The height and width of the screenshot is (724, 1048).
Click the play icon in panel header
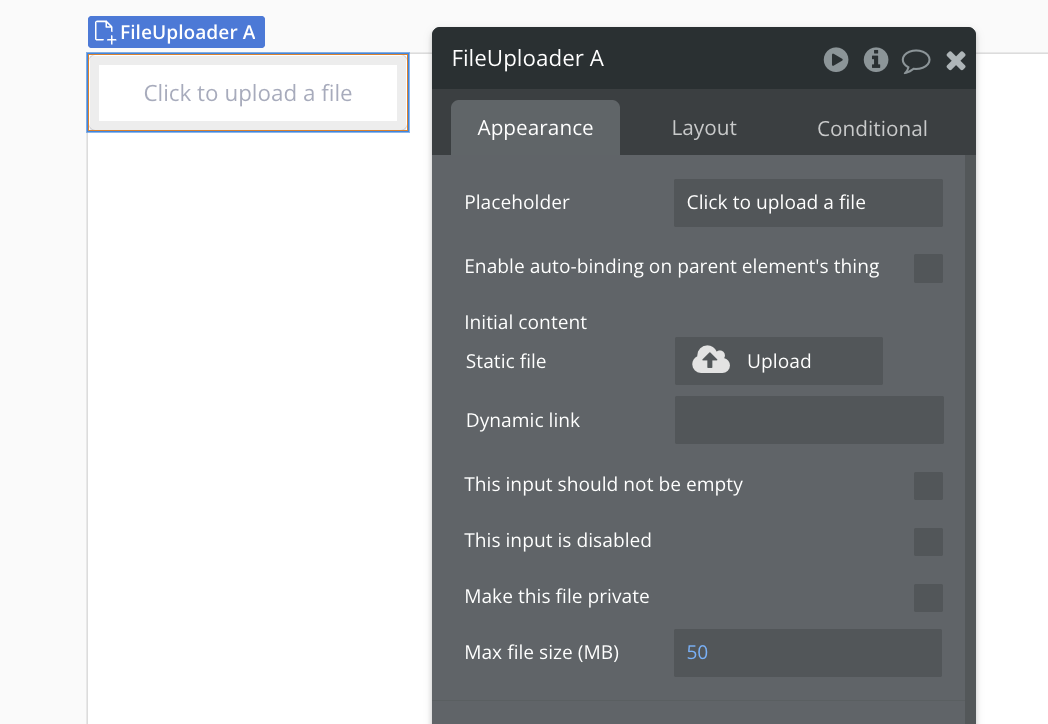[x=836, y=60]
